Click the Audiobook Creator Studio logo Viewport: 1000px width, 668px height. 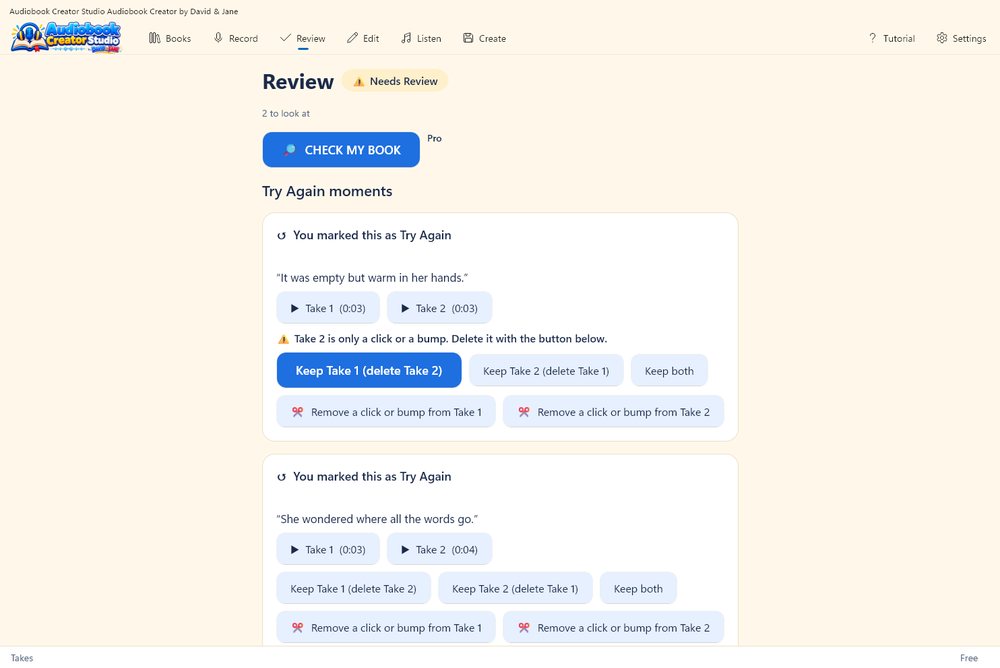pos(66,38)
